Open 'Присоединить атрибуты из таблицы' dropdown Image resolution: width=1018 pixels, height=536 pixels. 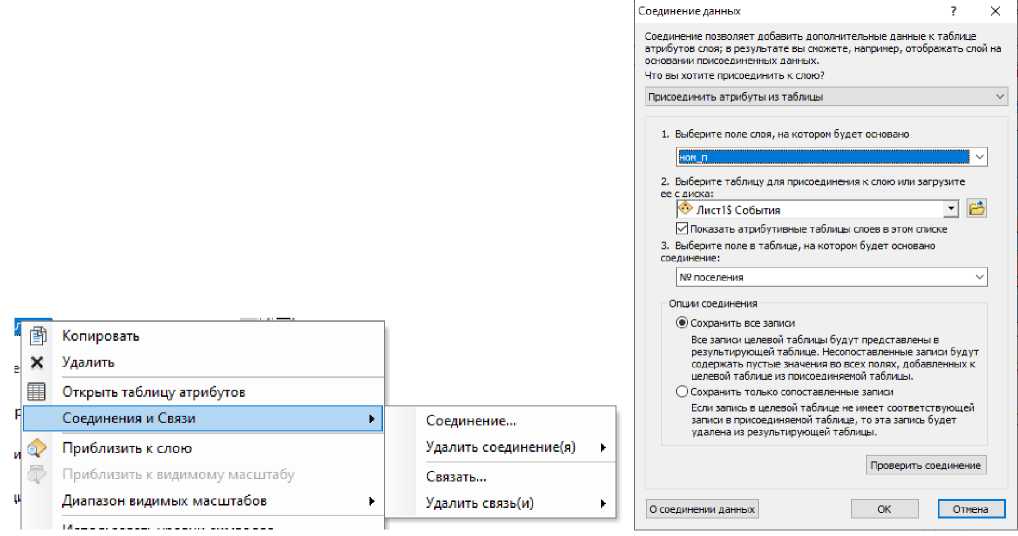coord(1000,97)
